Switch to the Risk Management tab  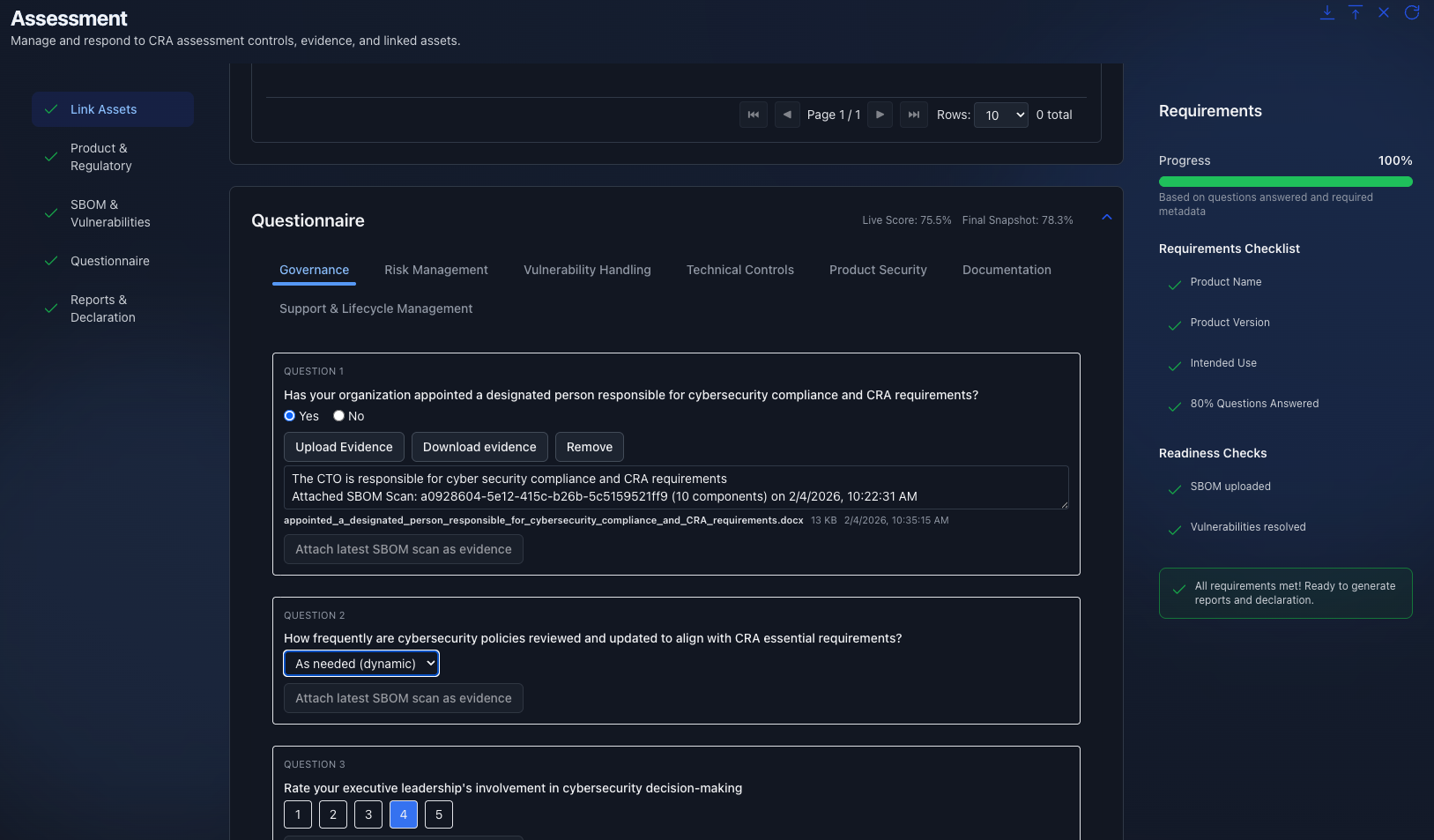point(436,270)
